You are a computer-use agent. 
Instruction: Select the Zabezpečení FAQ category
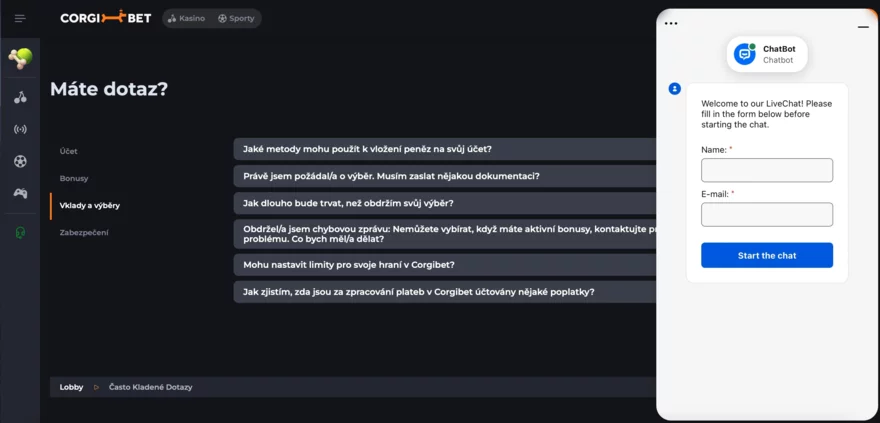point(84,232)
